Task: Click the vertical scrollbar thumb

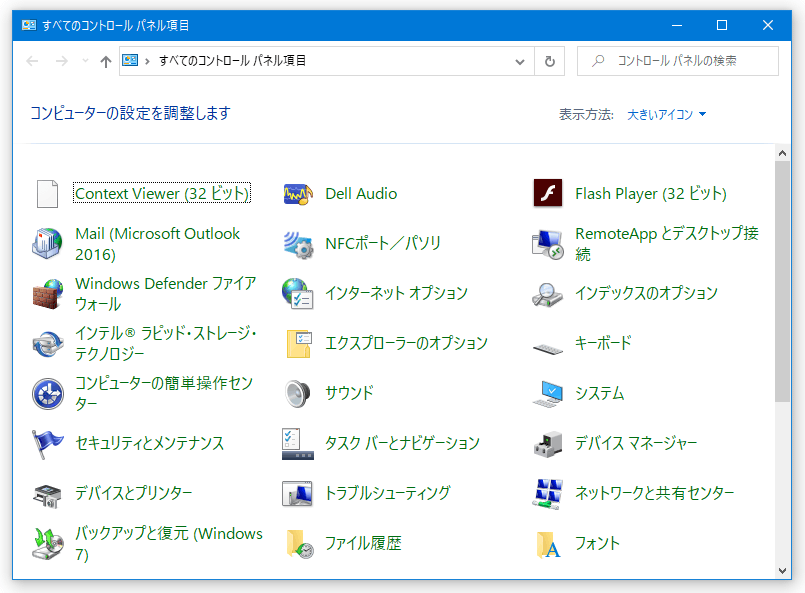Action: point(782,282)
